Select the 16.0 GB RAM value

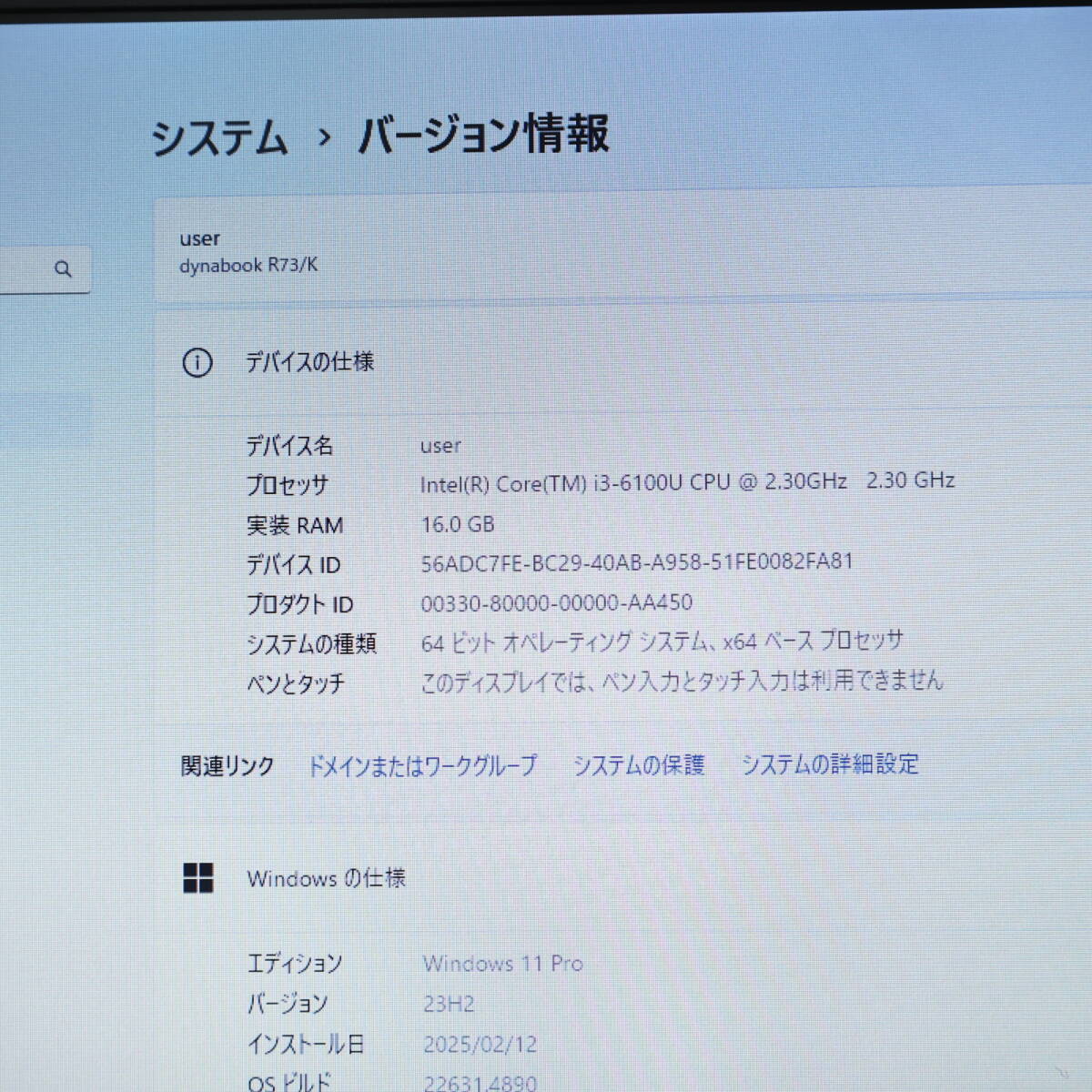tap(458, 524)
